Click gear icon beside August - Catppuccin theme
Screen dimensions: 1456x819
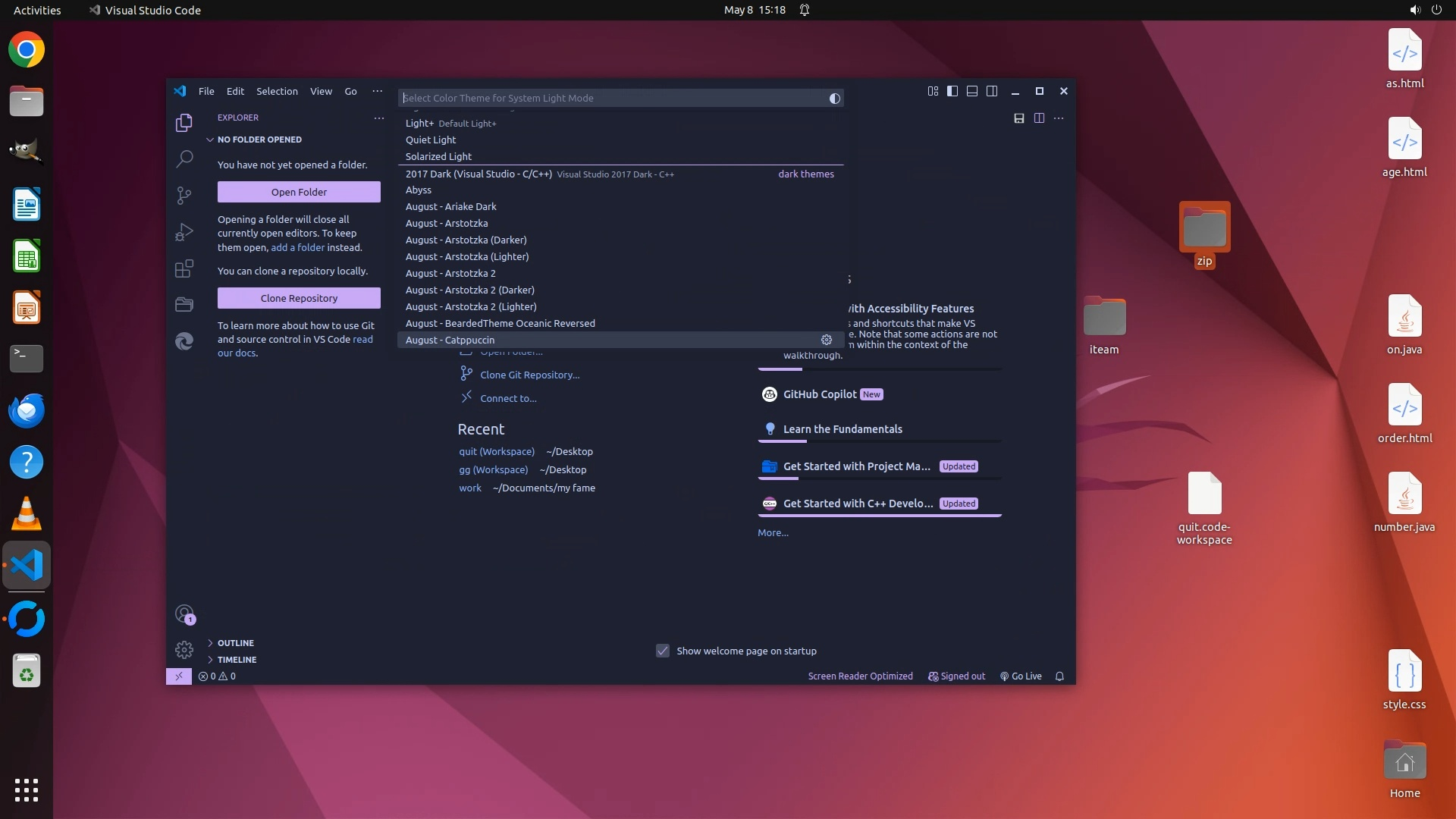(x=827, y=340)
